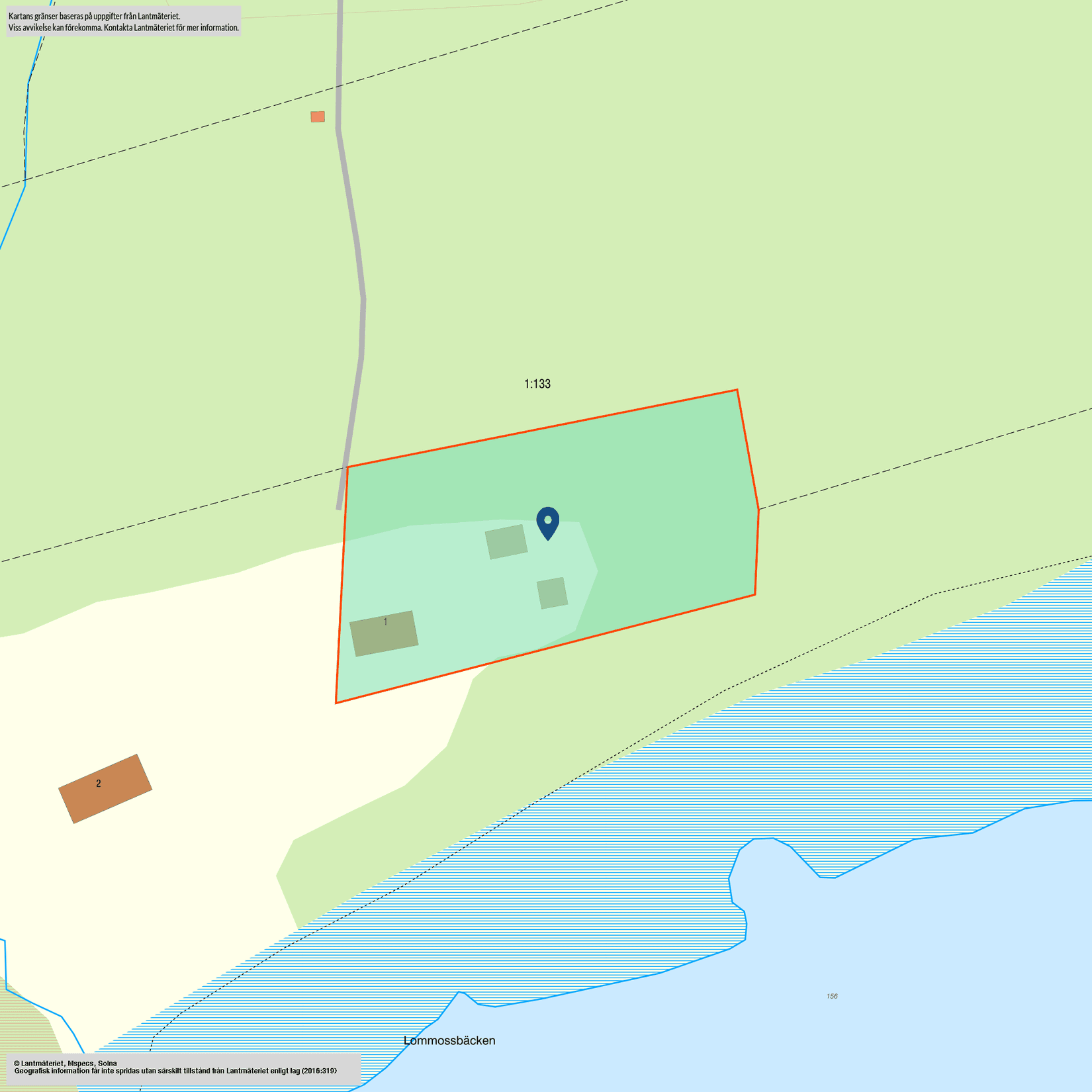Click the Lantmäteriet boundary notice at top
Screen dimensions: 1092x1092
click(124, 21)
